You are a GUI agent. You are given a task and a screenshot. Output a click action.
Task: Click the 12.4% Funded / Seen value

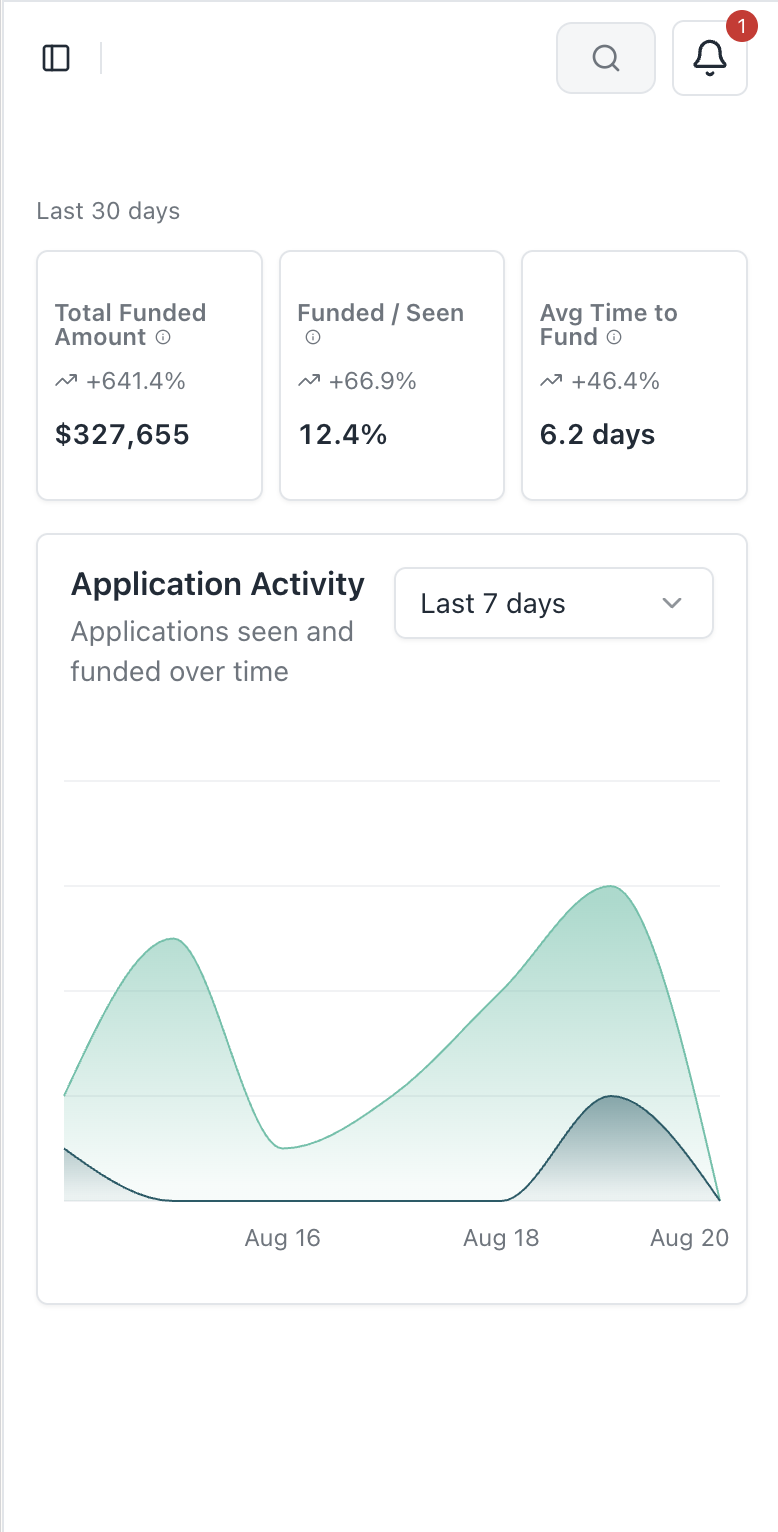click(x=342, y=435)
